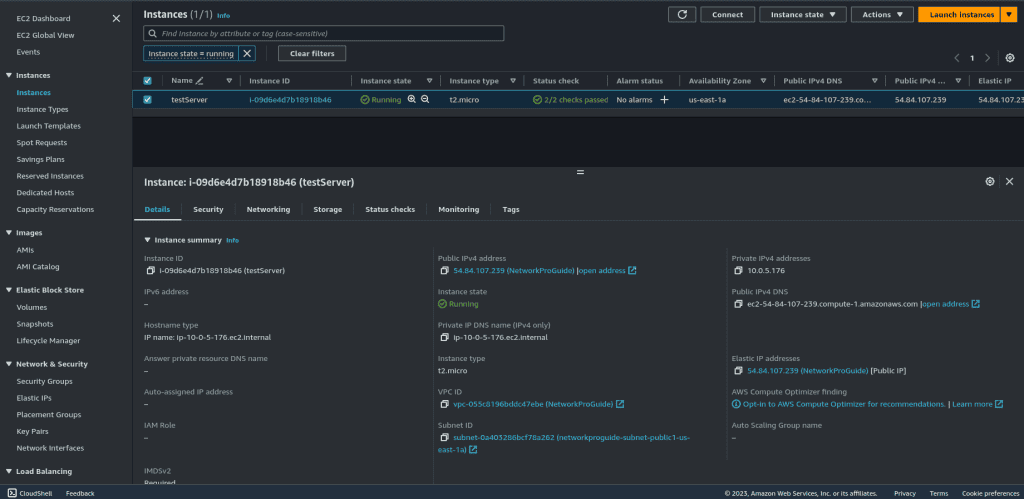Switch to the Status checks tab

390,210
